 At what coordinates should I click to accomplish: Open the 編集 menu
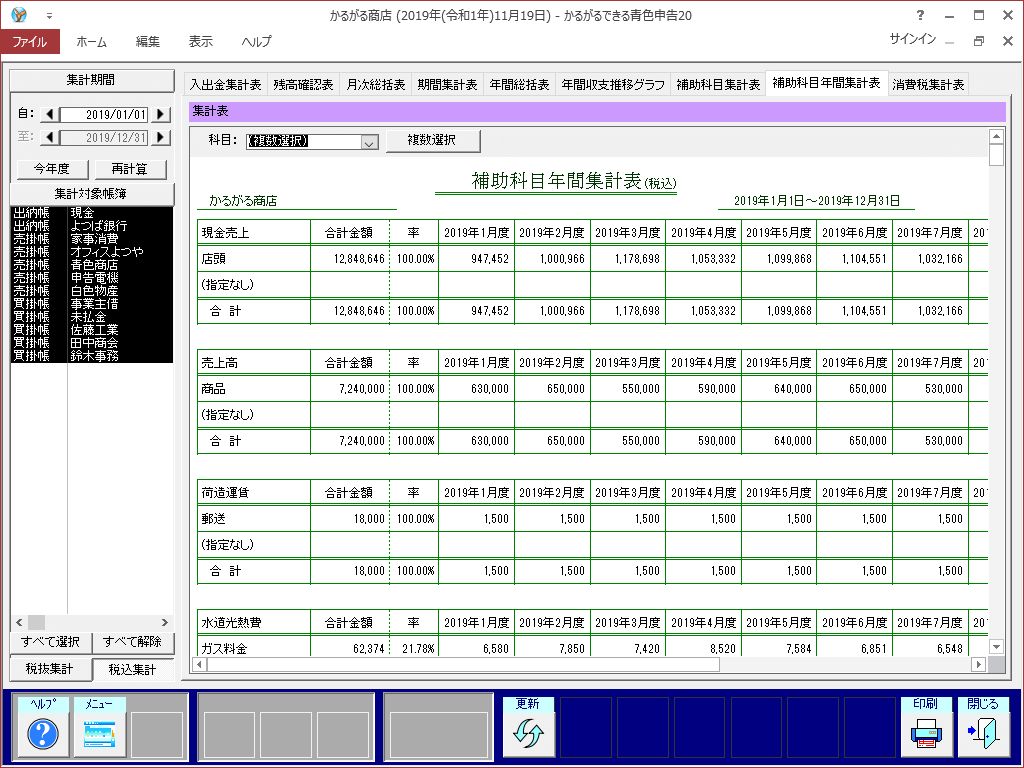[148, 42]
